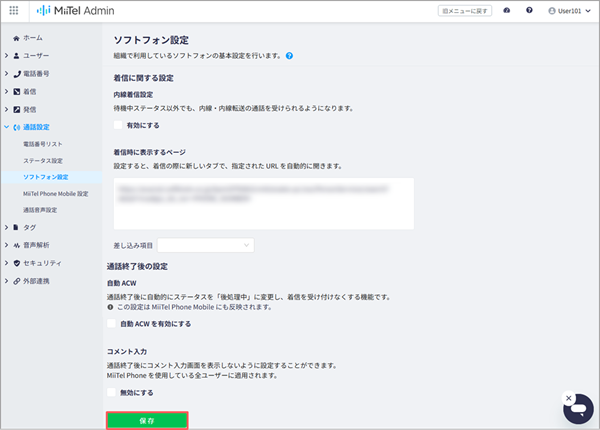Screen dimensions: 600x430
Task: Collapse the 通話設定 menu chevron
Action: pos(7,127)
